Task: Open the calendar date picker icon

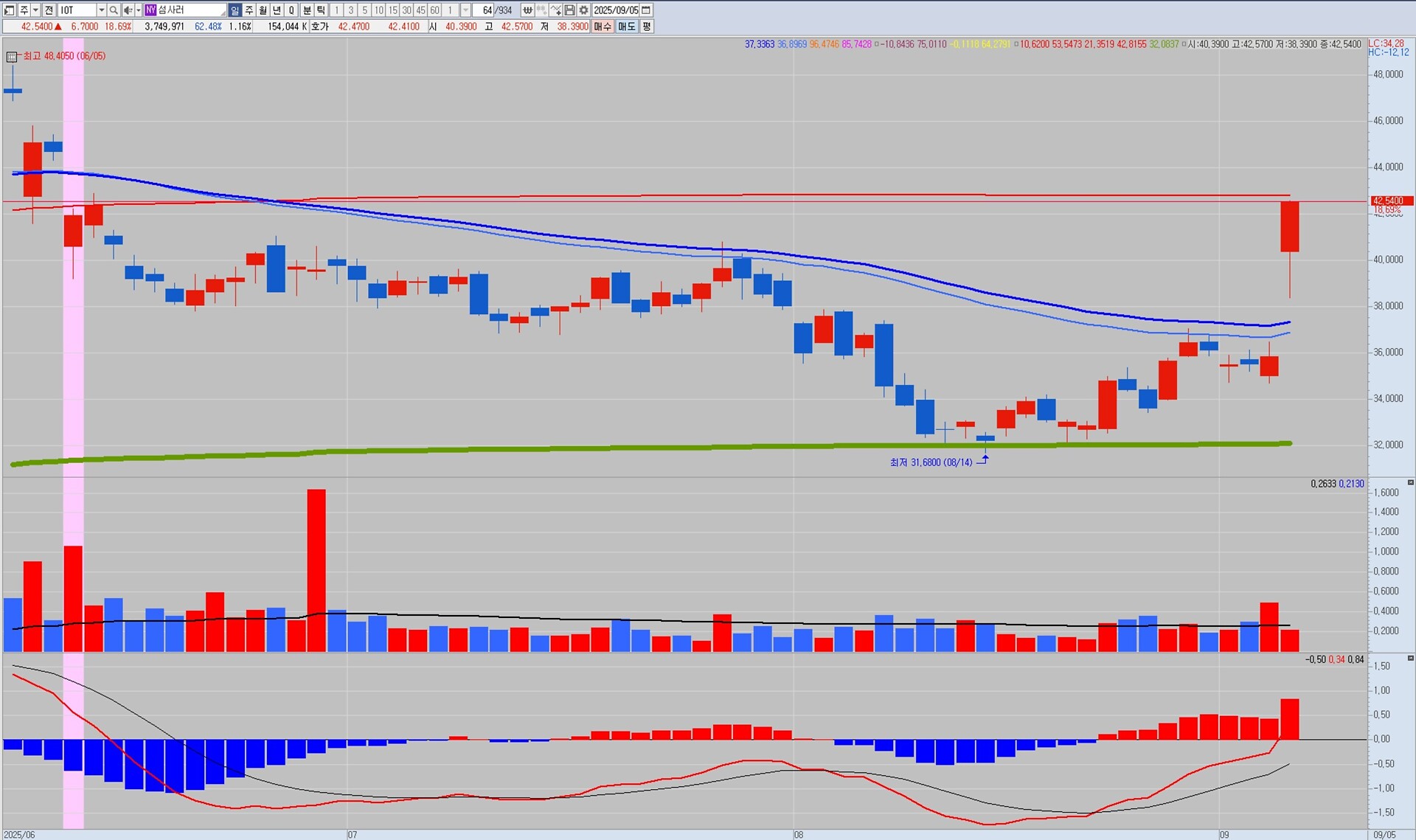Action: pyautogui.click(x=646, y=10)
